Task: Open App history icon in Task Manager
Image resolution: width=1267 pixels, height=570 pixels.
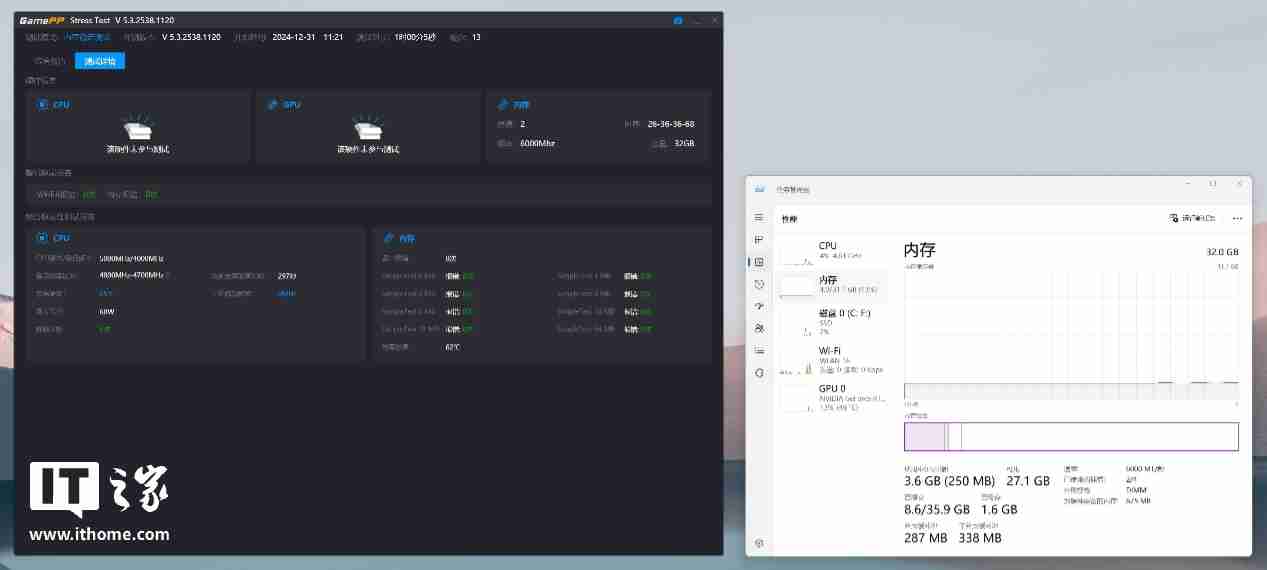Action: (x=759, y=285)
